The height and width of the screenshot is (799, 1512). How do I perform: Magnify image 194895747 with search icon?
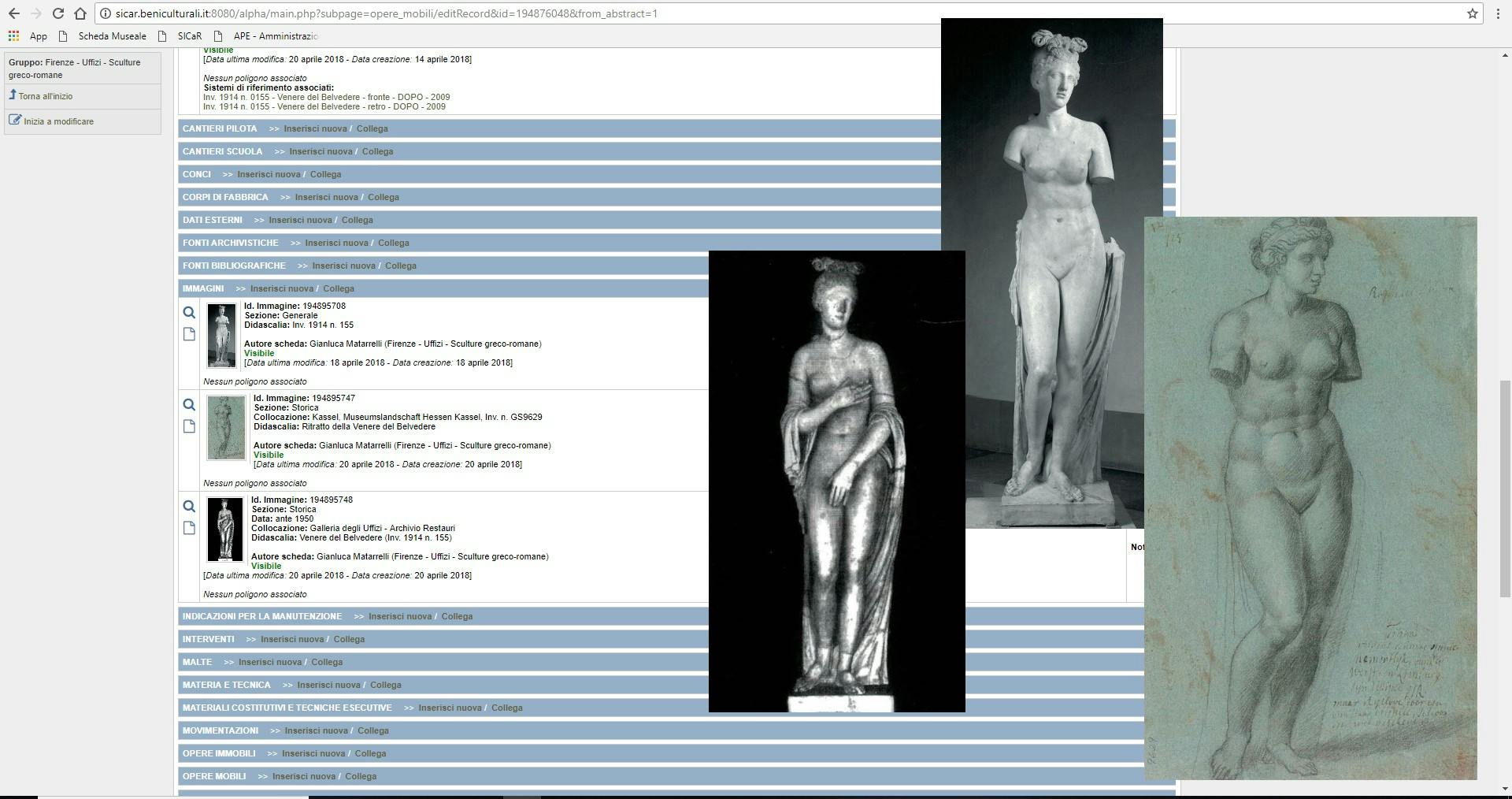click(189, 405)
